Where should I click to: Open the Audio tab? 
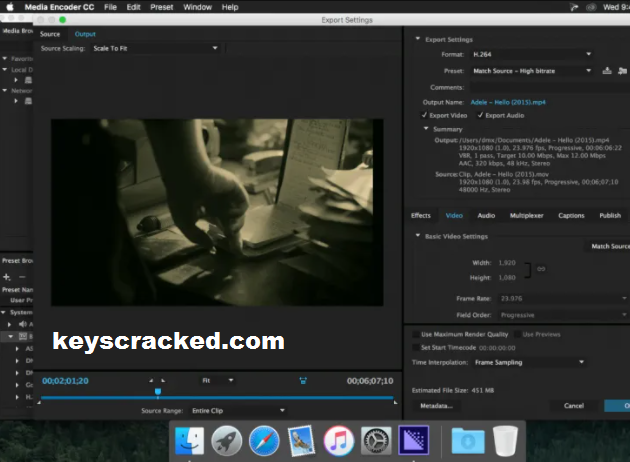point(486,215)
